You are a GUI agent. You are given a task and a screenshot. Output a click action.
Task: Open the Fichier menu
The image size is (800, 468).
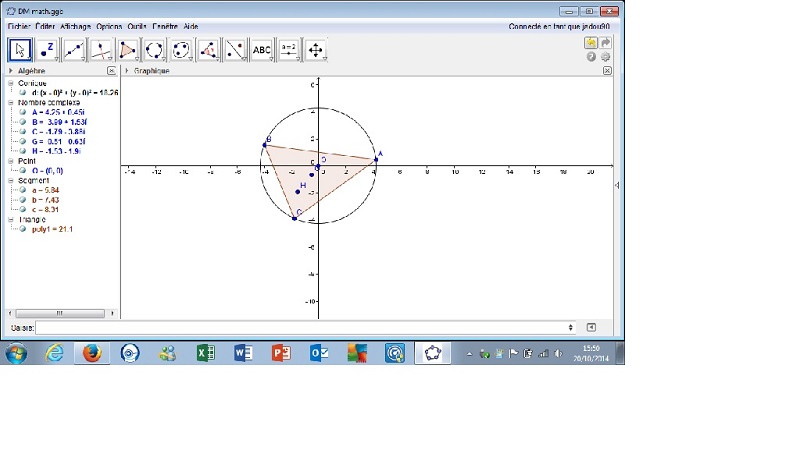click(19, 26)
